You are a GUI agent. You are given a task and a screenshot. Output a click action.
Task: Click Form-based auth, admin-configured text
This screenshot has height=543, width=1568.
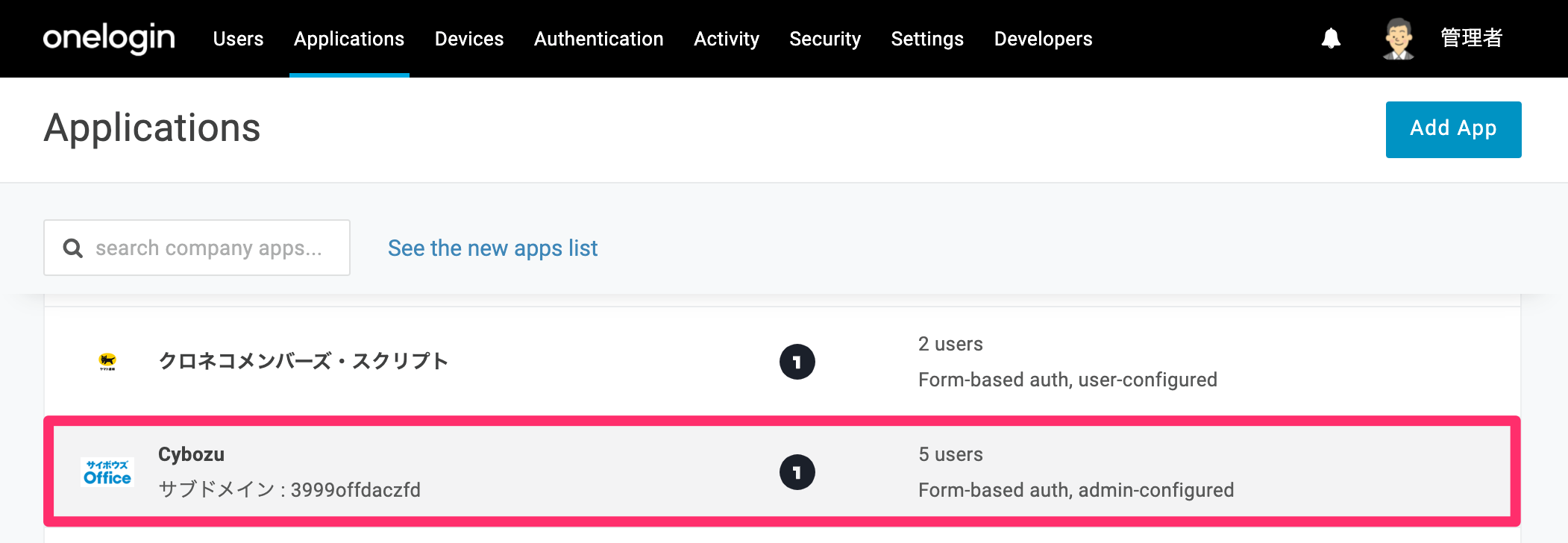1076,490
